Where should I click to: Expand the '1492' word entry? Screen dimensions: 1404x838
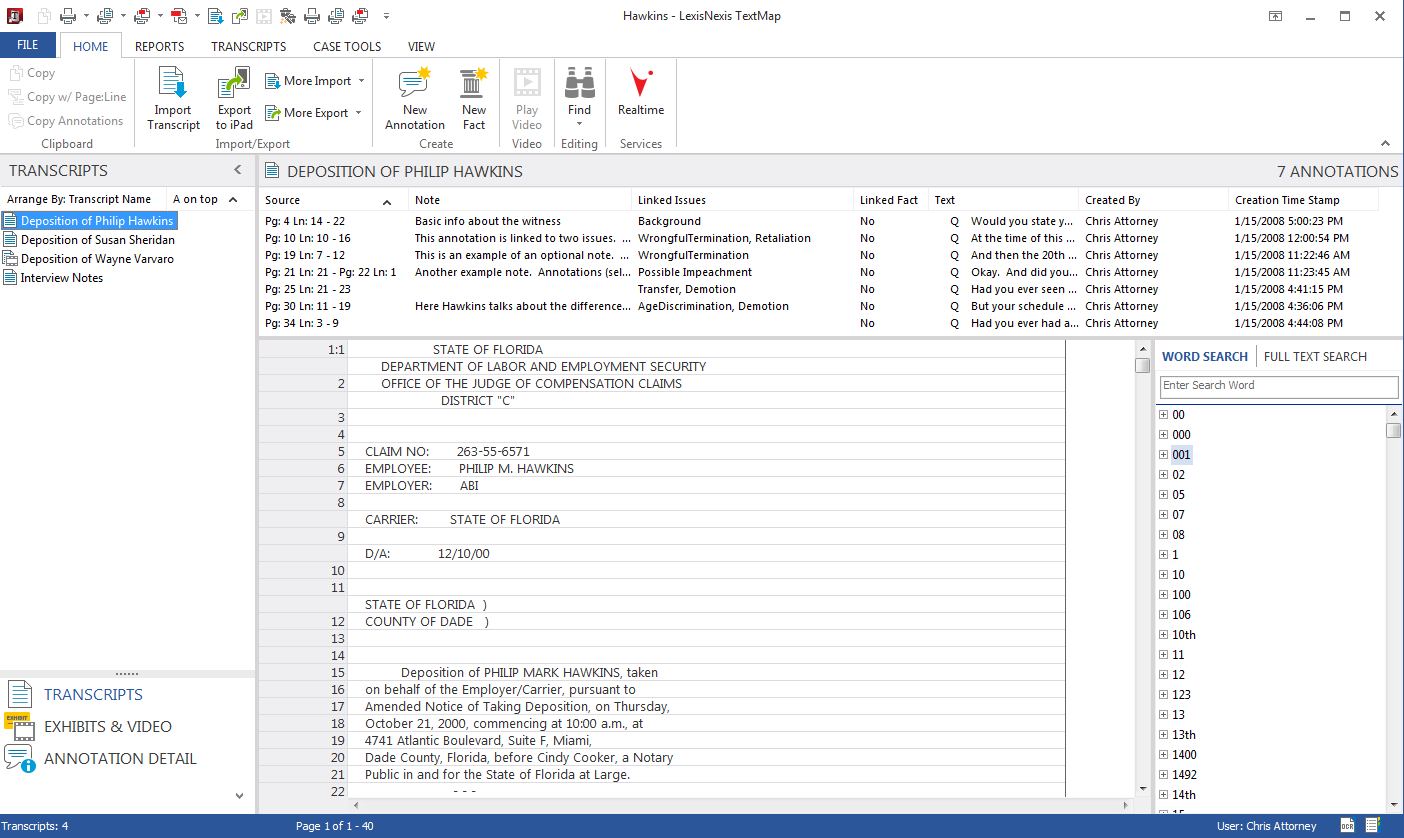[x=1163, y=775]
